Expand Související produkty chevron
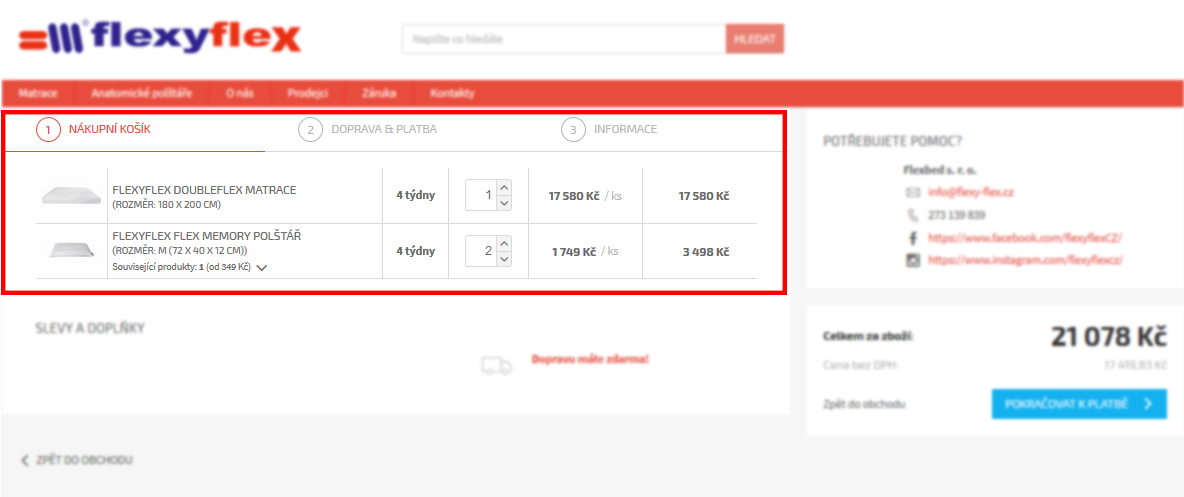This screenshot has height=497, width=1184. pos(261,267)
